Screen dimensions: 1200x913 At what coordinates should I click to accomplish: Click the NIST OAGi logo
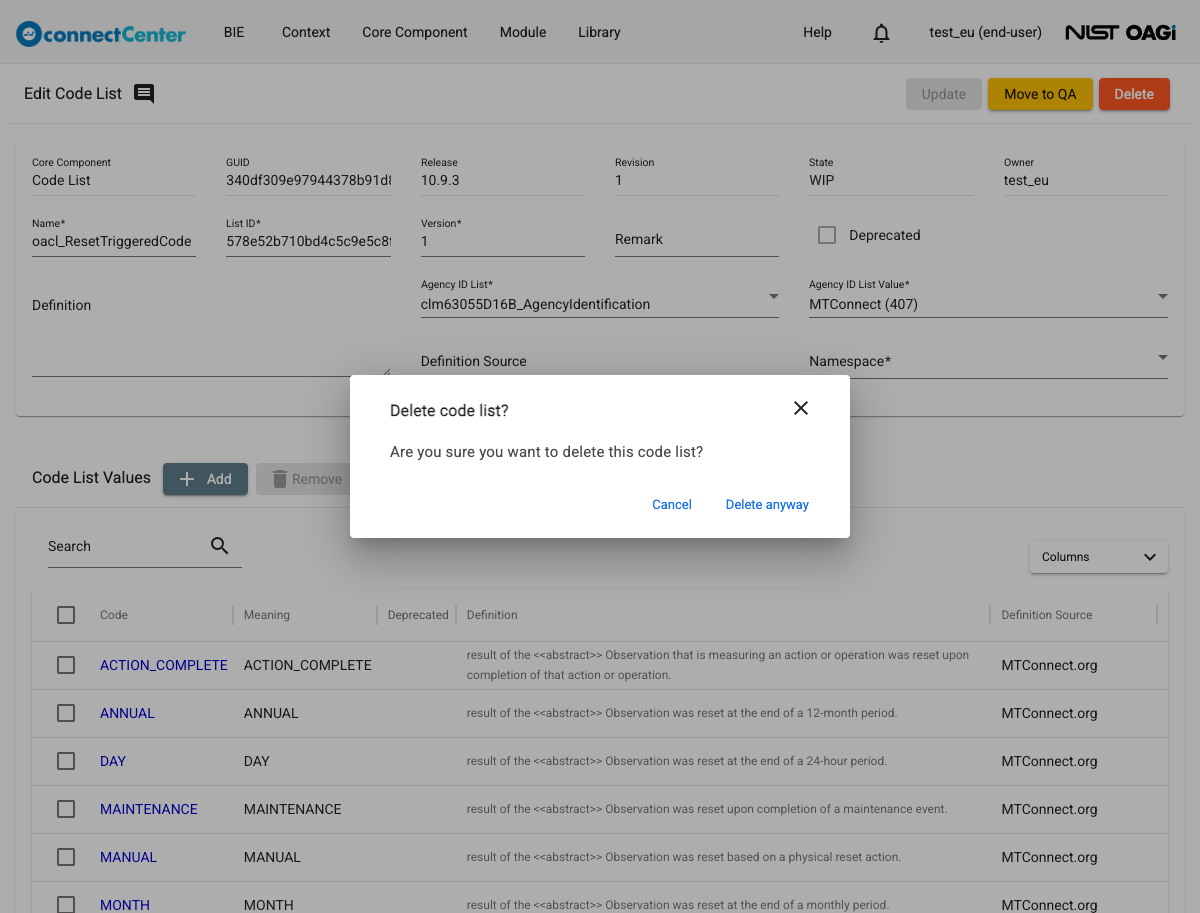[x=1121, y=33]
